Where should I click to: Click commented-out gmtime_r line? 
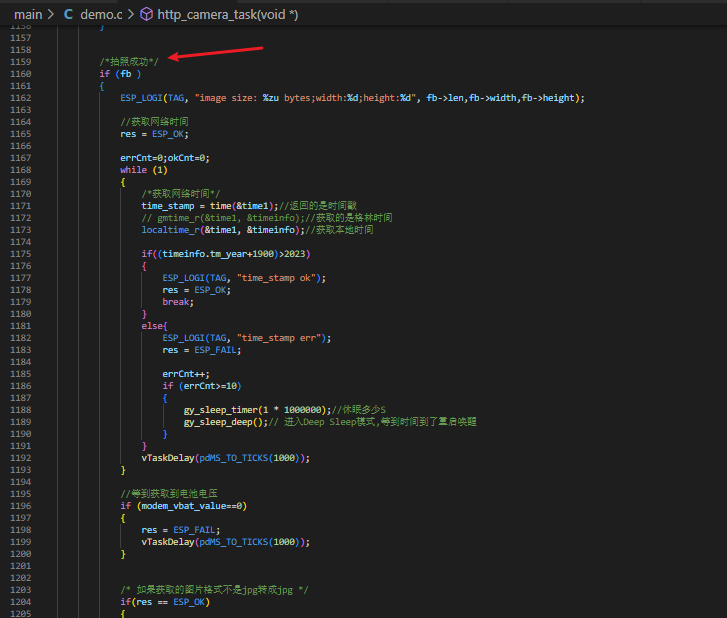267,218
